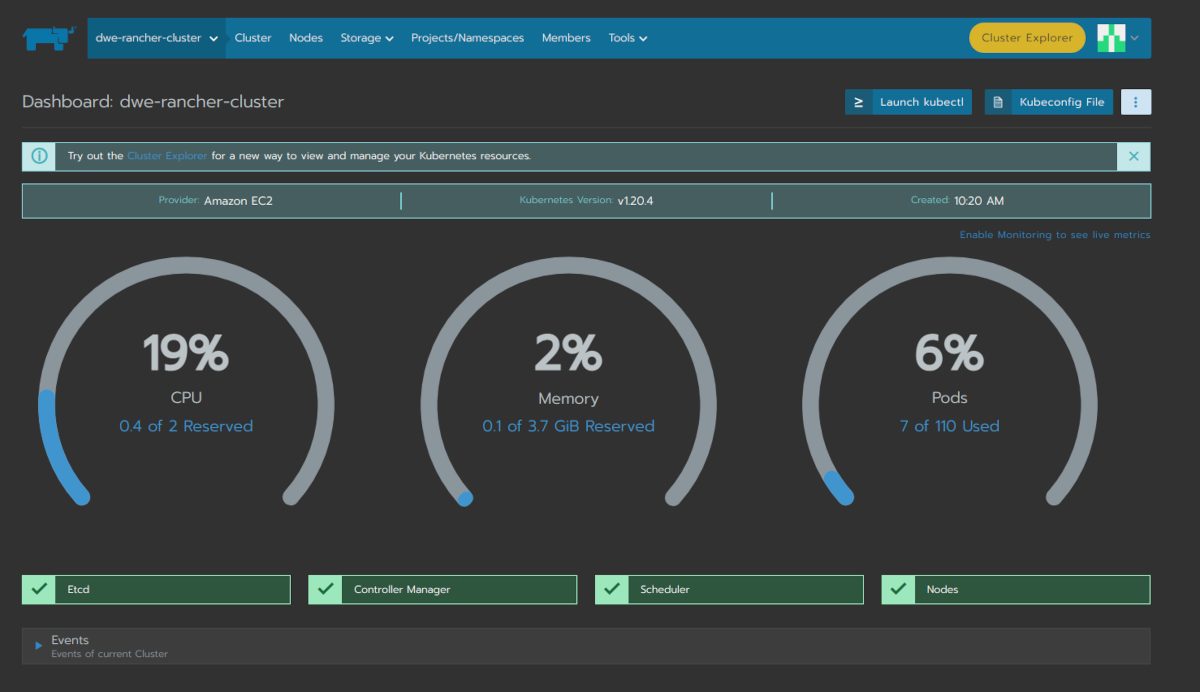Viewport: 1200px width, 692px height.
Task: Open the Nodes tab
Action: pyautogui.click(x=306, y=38)
